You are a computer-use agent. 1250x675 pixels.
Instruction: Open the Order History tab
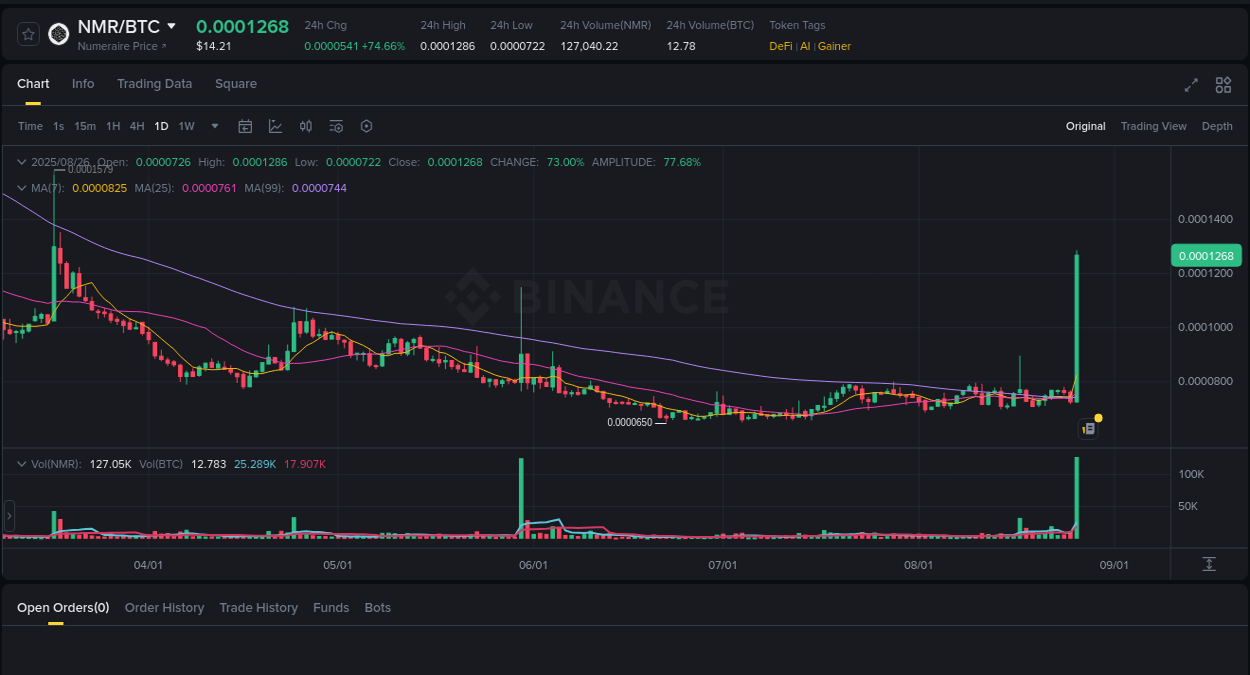(x=164, y=607)
